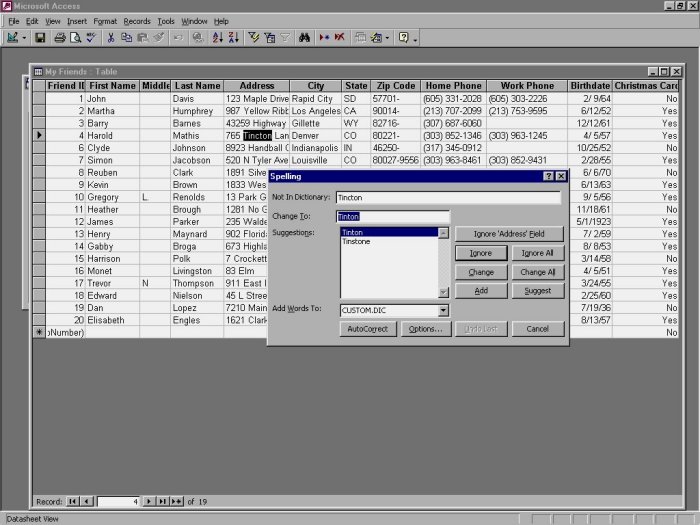The height and width of the screenshot is (525, 700).
Task: Click in the Change To text field
Action: tap(393, 216)
